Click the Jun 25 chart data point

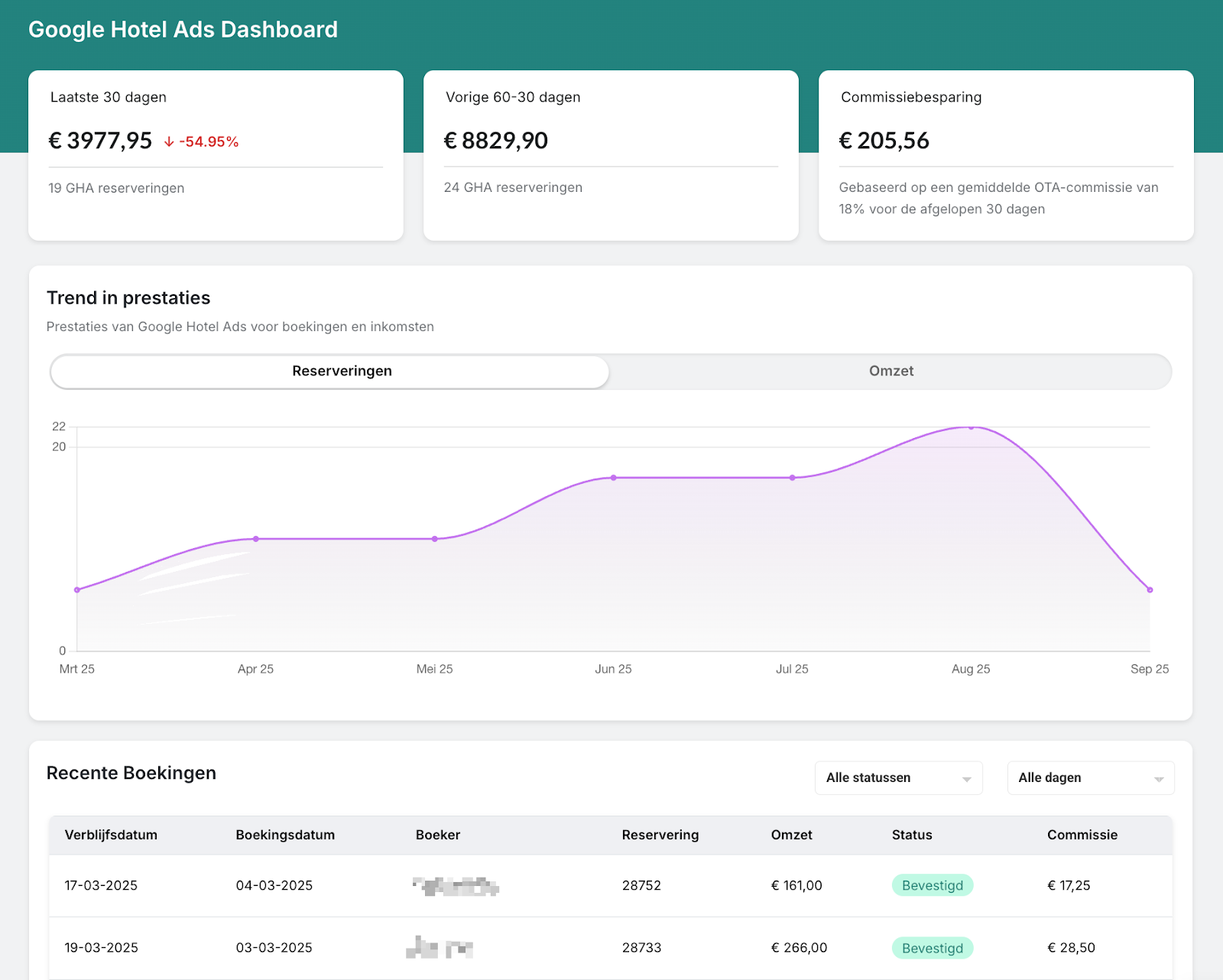[614, 478]
